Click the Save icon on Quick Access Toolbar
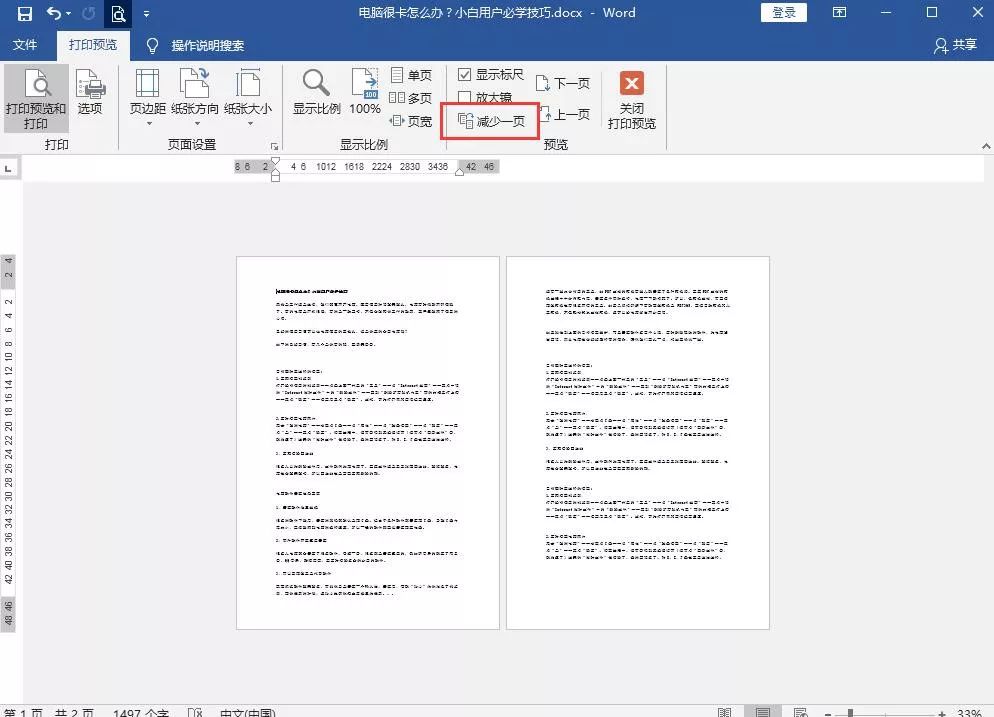The width and height of the screenshot is (994, 717). [x=24, y=13]
